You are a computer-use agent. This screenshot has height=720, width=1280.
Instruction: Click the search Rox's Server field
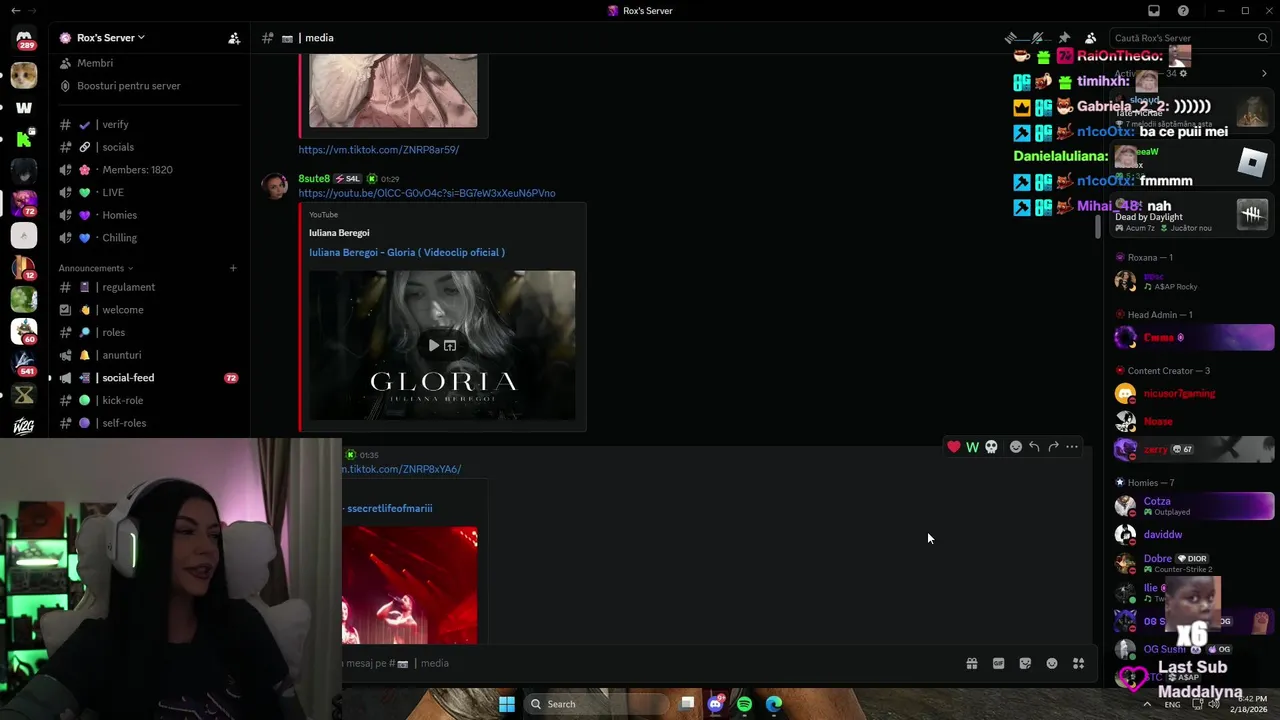[x=1190, y=38]
